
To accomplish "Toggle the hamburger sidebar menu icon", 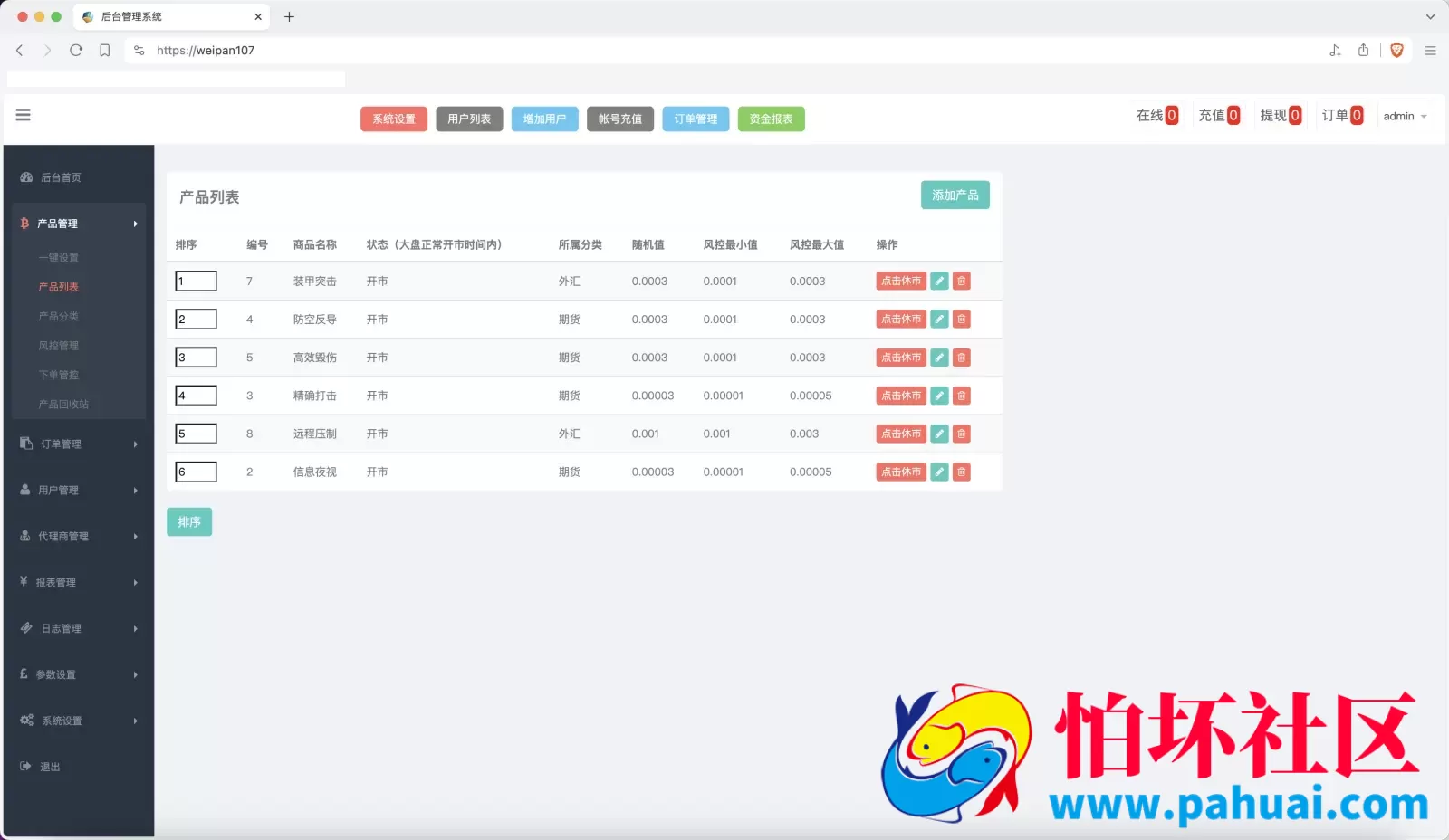I will [x=24, y=115].
